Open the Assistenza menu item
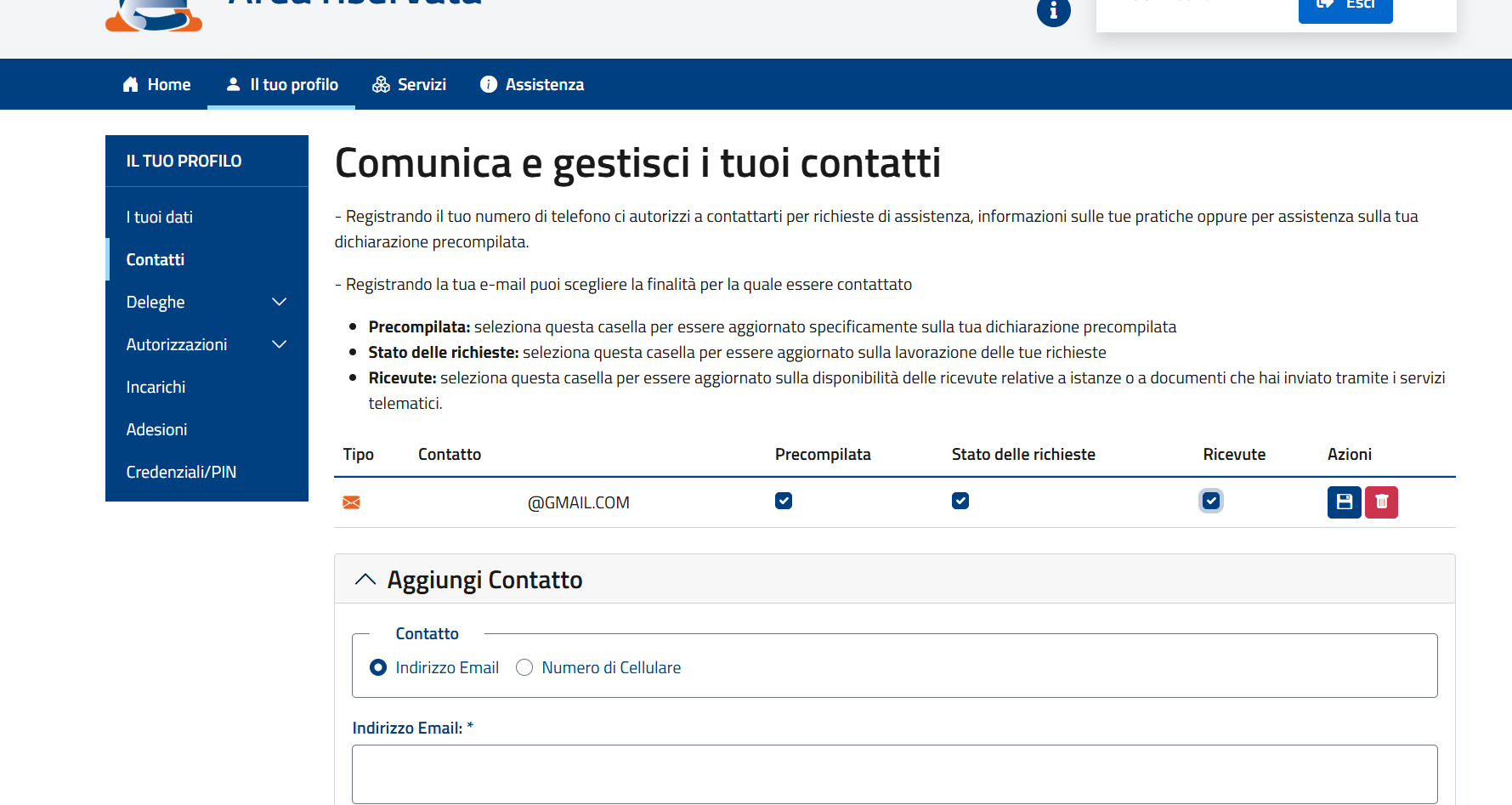 point(532,84)
